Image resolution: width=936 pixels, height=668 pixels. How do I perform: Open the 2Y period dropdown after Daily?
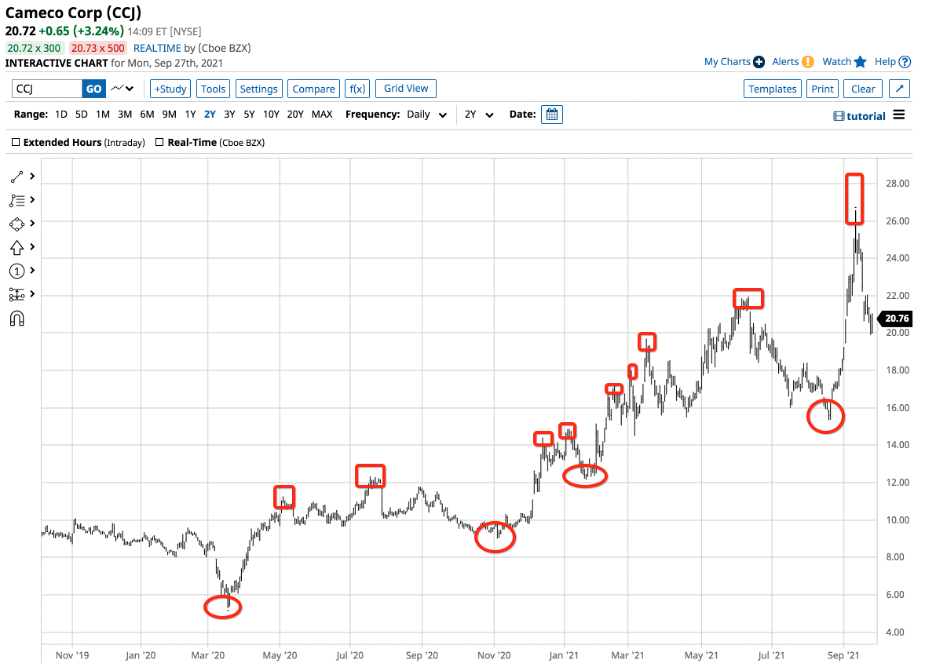(x=479, y=115)
